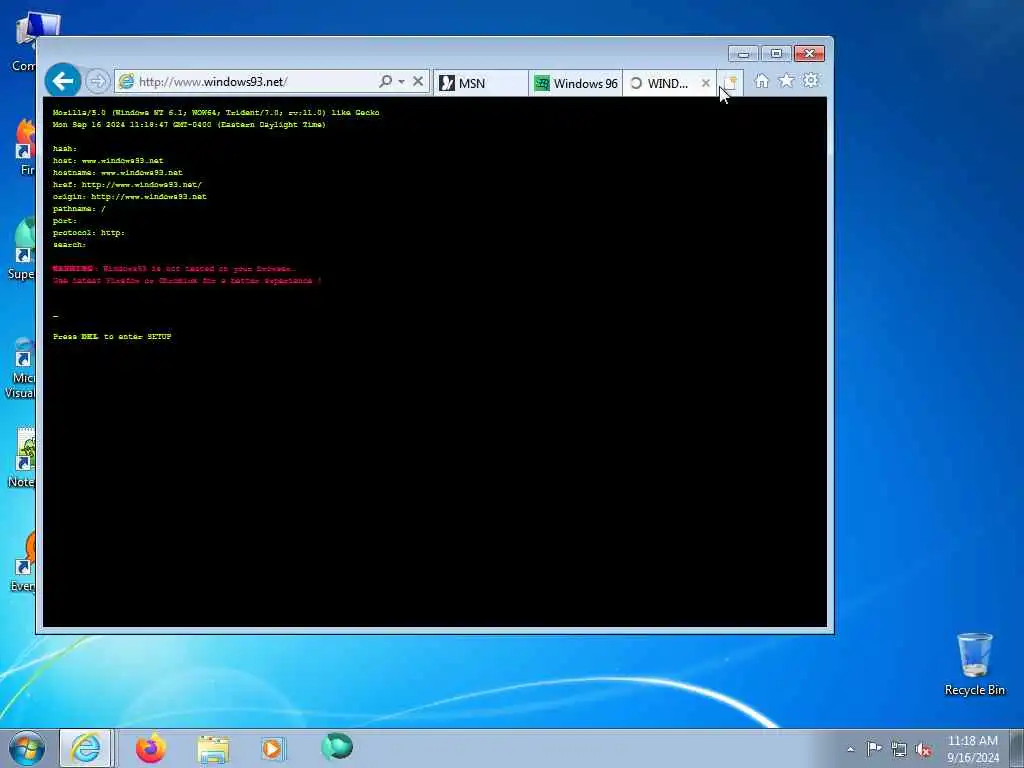Switch to the Windows 96 tab

(575, 84)
